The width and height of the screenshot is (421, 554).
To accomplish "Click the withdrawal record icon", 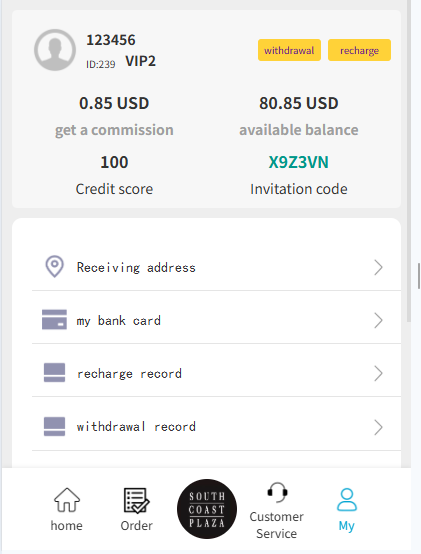I will 54,426.
